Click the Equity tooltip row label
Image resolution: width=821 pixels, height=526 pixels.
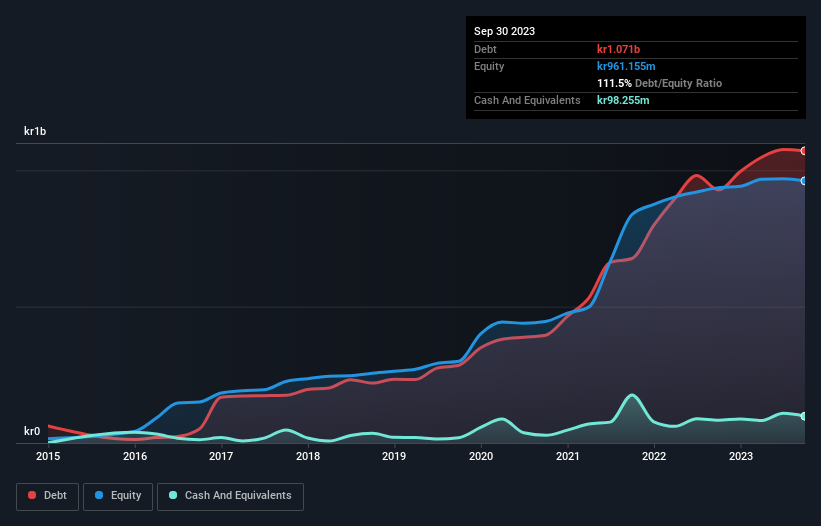pyautogui.click(x=489, y=66)
